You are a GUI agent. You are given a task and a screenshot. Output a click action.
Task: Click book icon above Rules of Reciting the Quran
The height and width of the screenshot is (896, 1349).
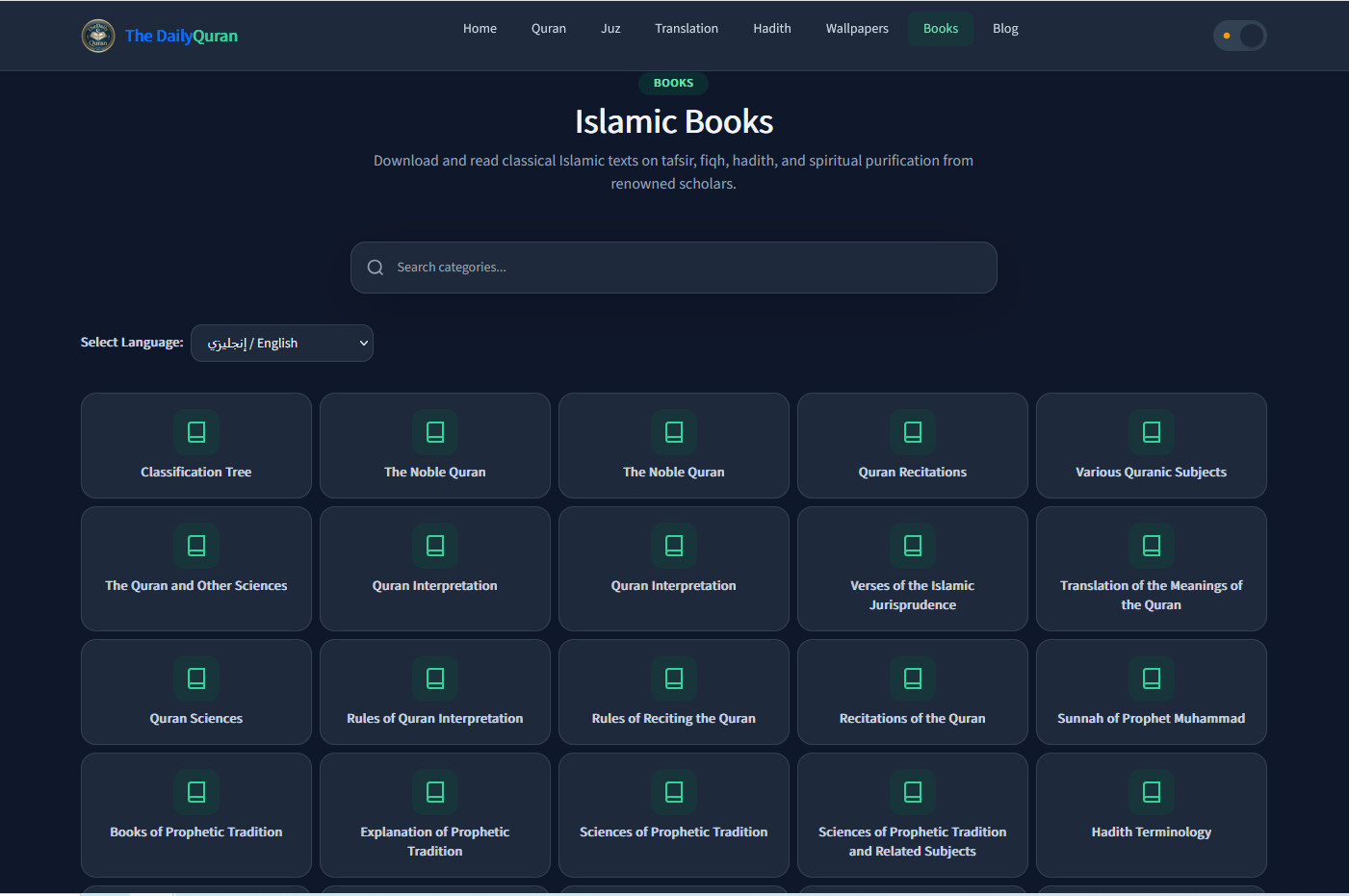click(x=674, y=678)
